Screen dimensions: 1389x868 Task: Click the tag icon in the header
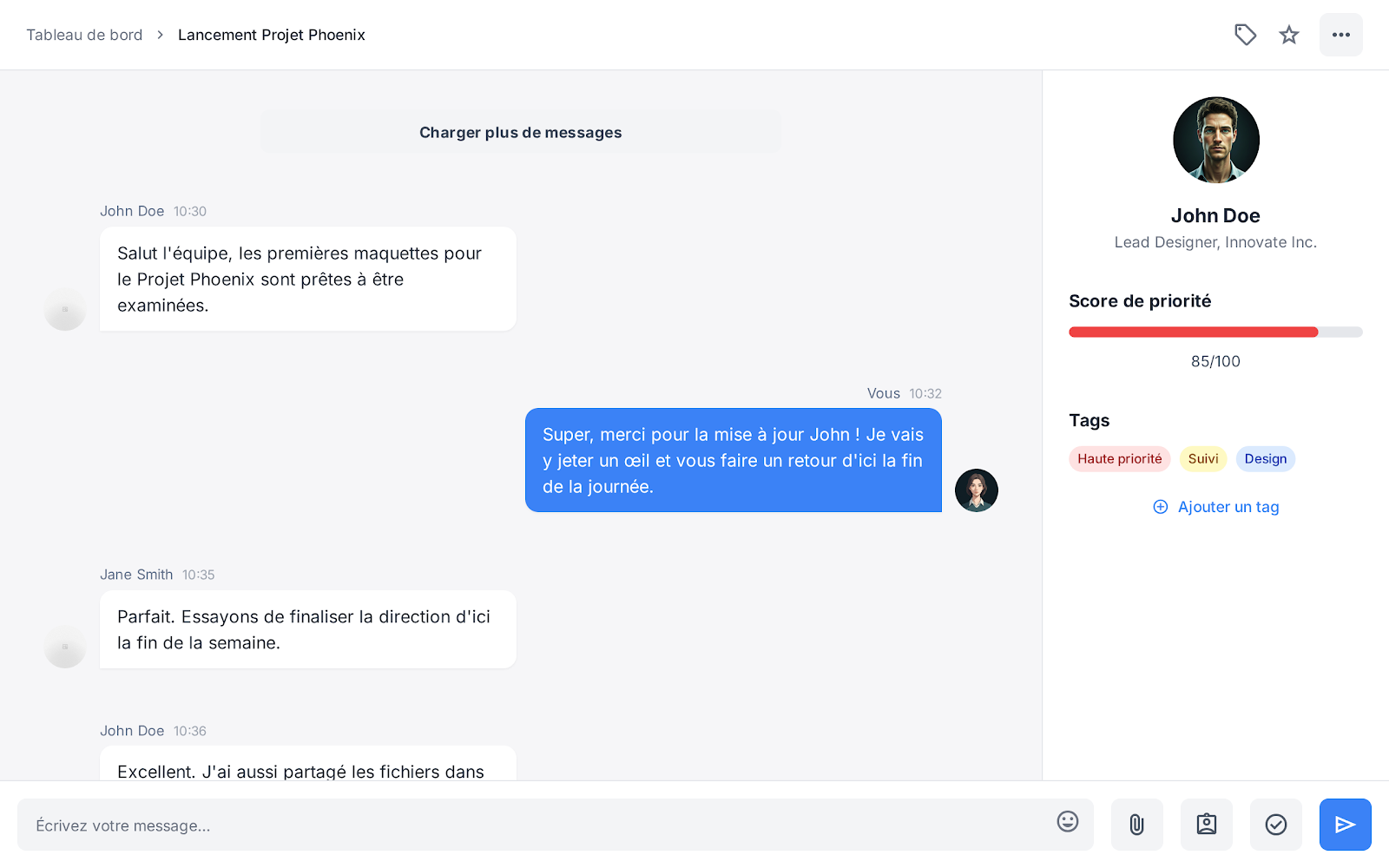coord(1245,35)
